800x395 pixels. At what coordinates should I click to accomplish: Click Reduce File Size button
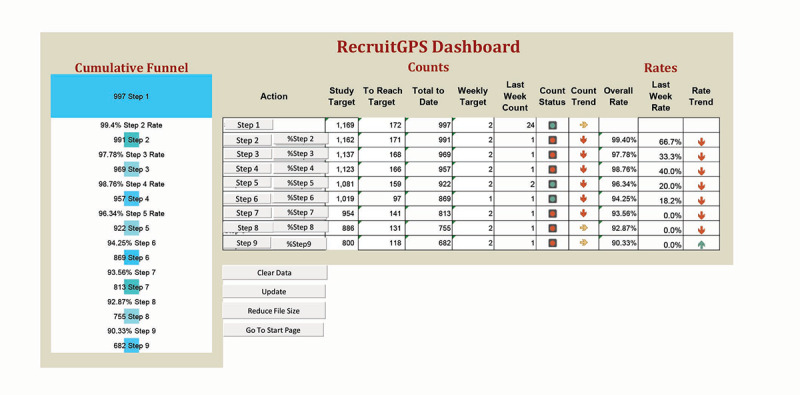tap(273, 310)
